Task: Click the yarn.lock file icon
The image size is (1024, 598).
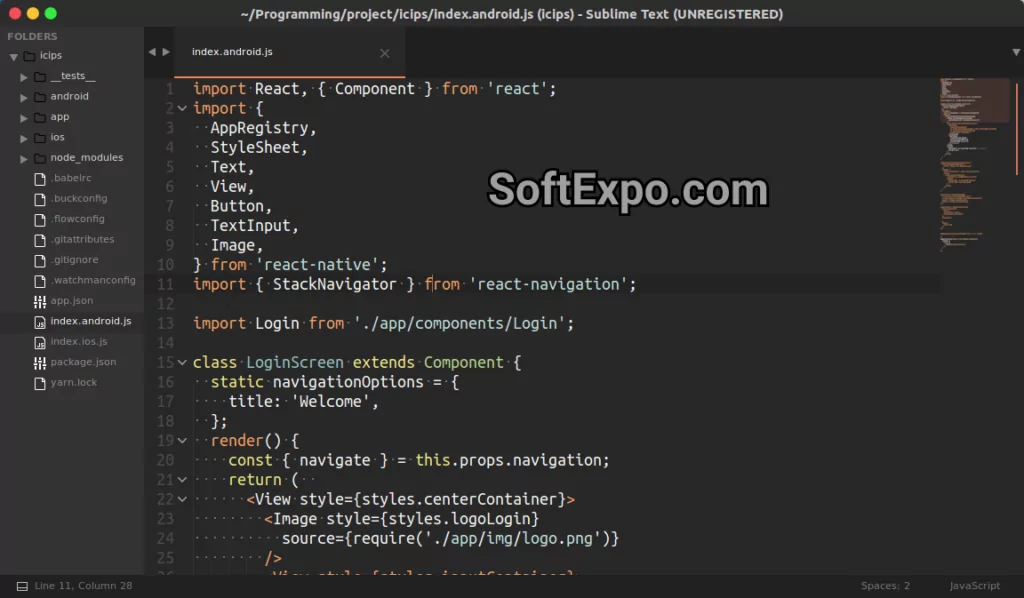Action: (x=39, y=382)
